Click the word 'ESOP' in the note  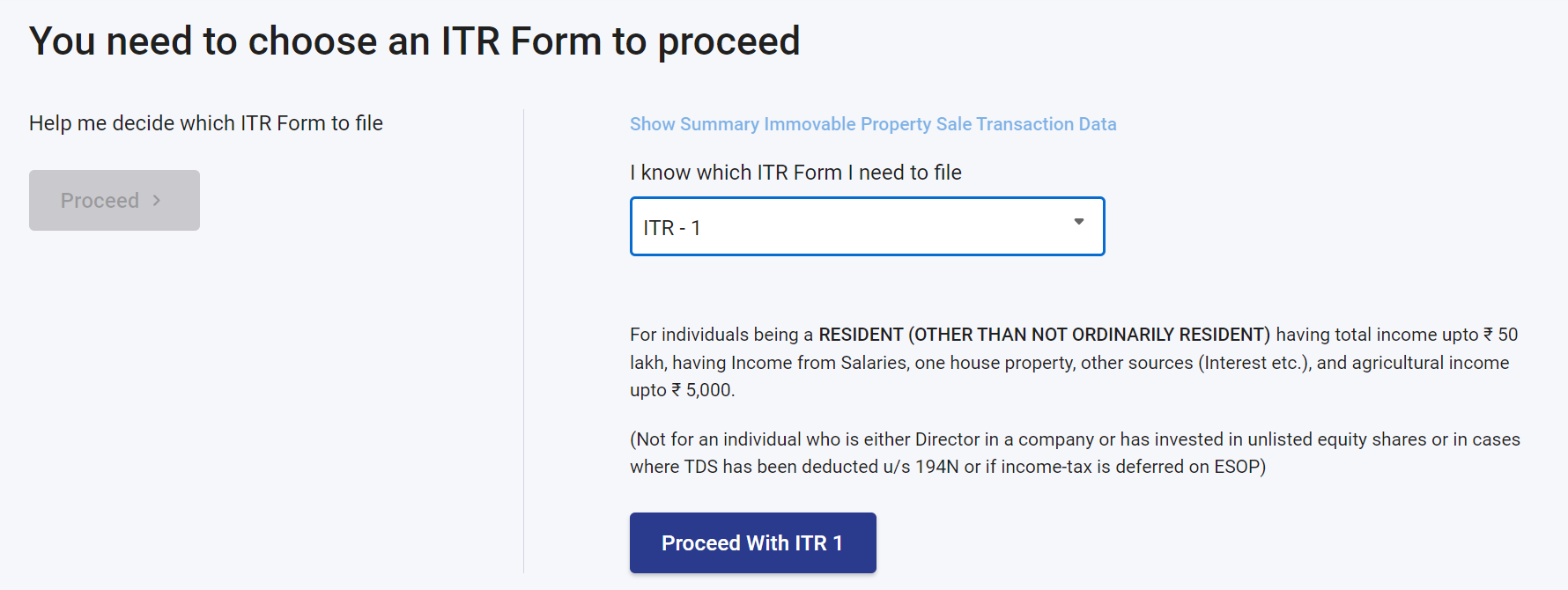pos(1237,467)
